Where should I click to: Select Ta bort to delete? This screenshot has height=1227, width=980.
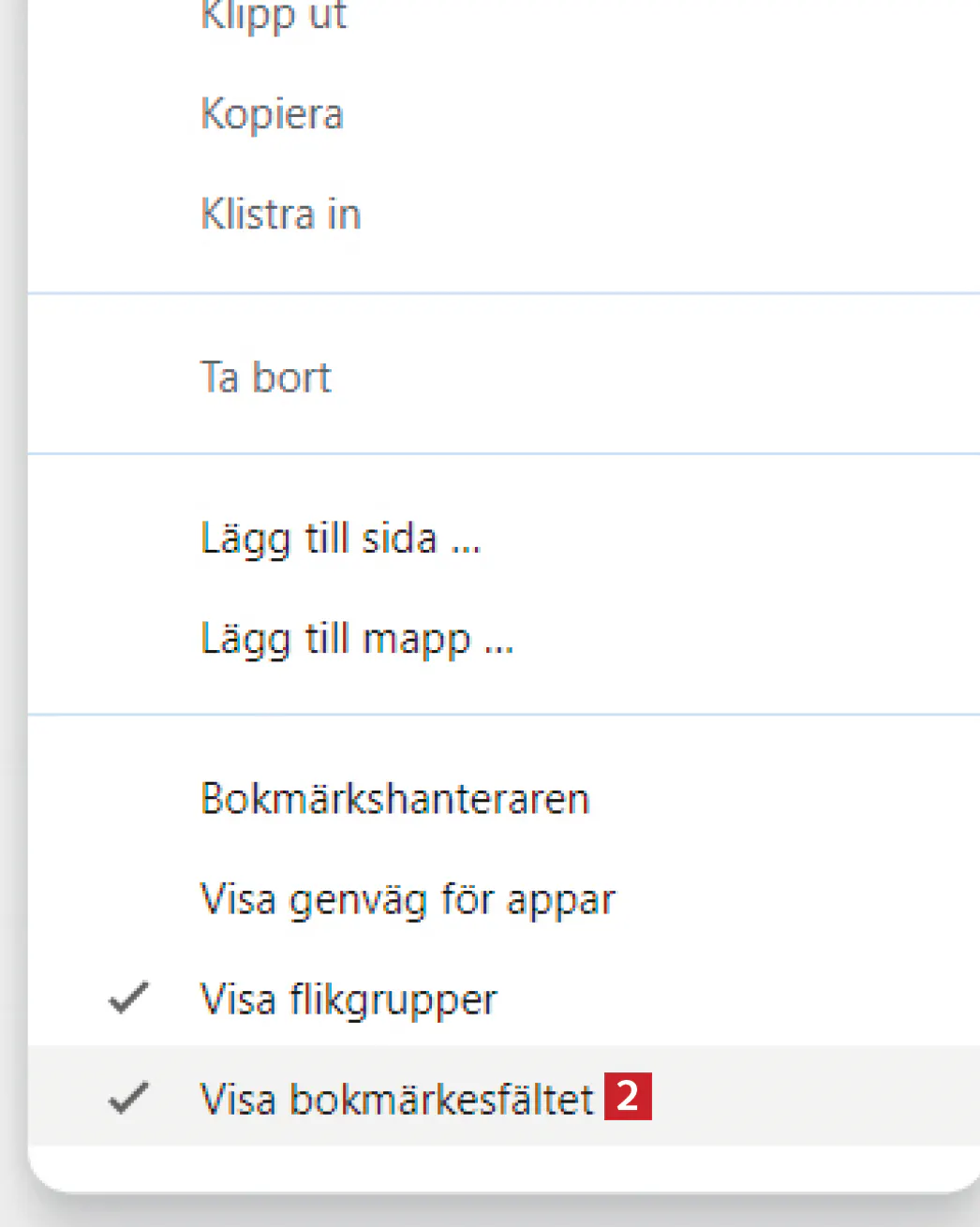[266, 377]
